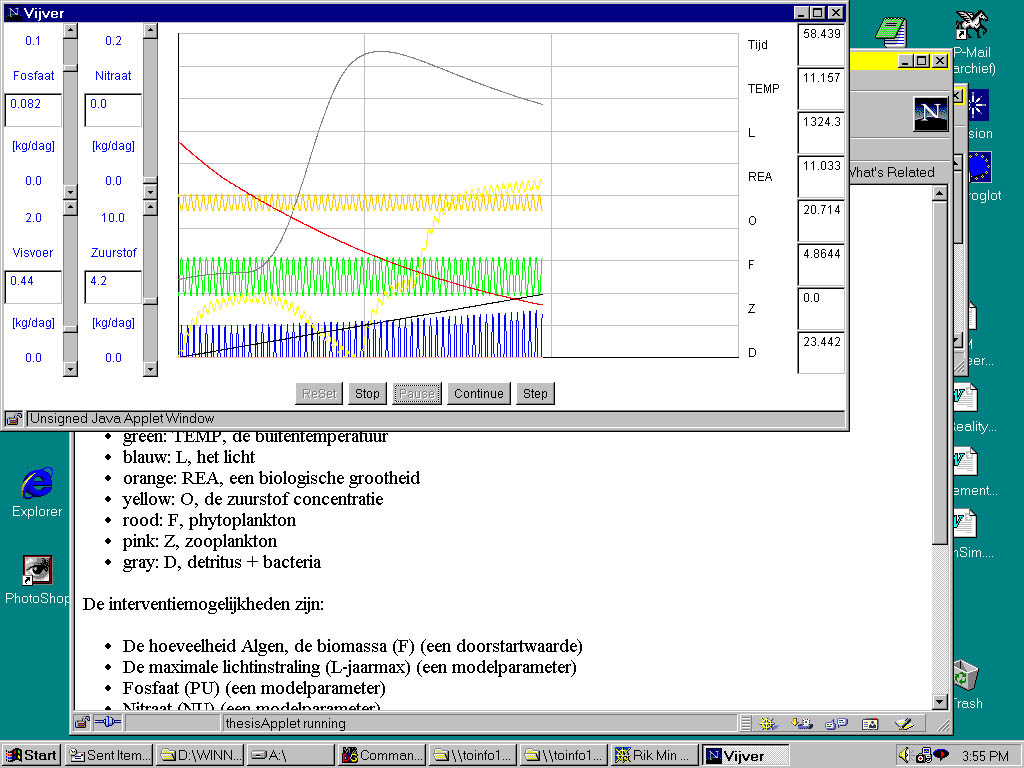This screenshot has width=1024, height=768.
Task: Switch to A:\ taskbar window
Action: (291, 756)
